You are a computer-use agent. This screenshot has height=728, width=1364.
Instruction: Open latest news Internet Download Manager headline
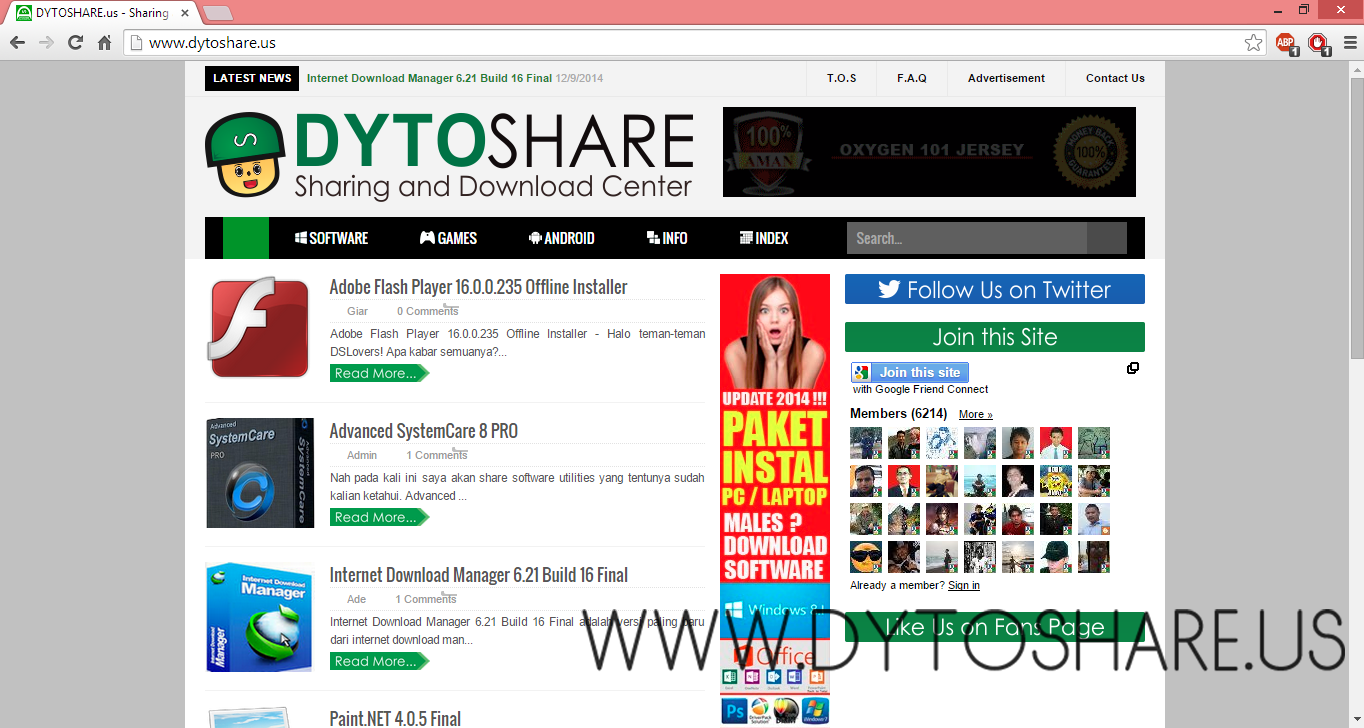click(429, 78)
